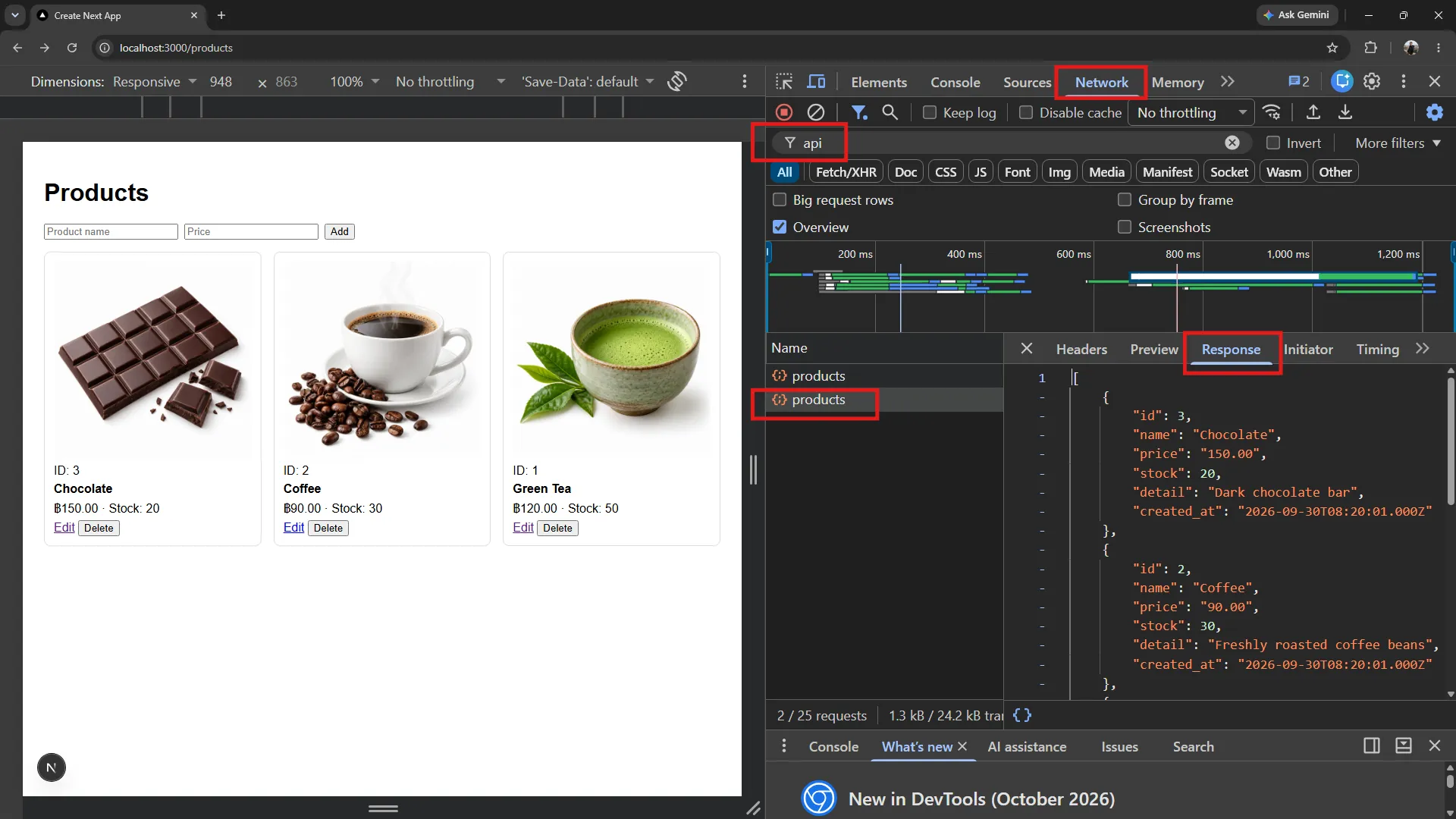Enable Keep log checkbox
The image size is (1456, 819).
[930, 112]
